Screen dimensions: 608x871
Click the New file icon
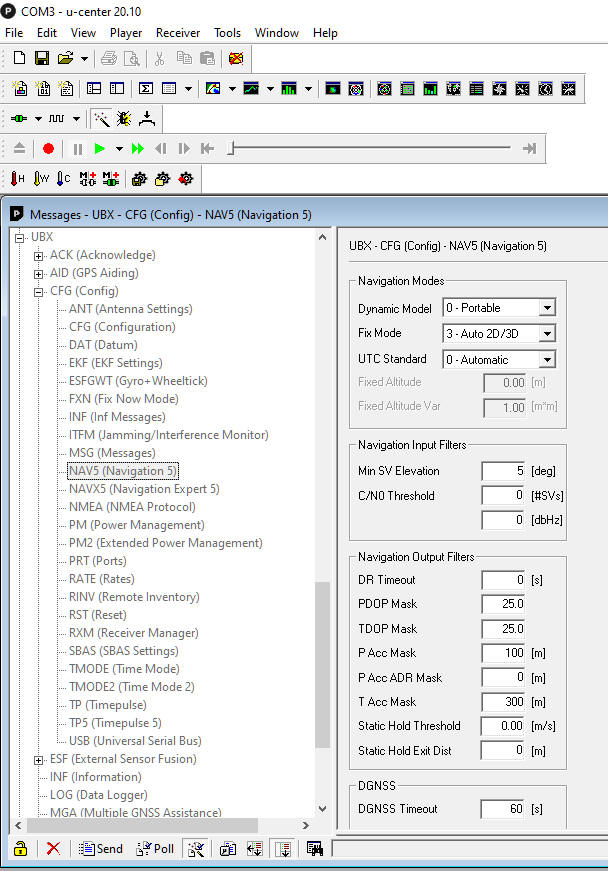pyautogui.click(x=19, y=58)
